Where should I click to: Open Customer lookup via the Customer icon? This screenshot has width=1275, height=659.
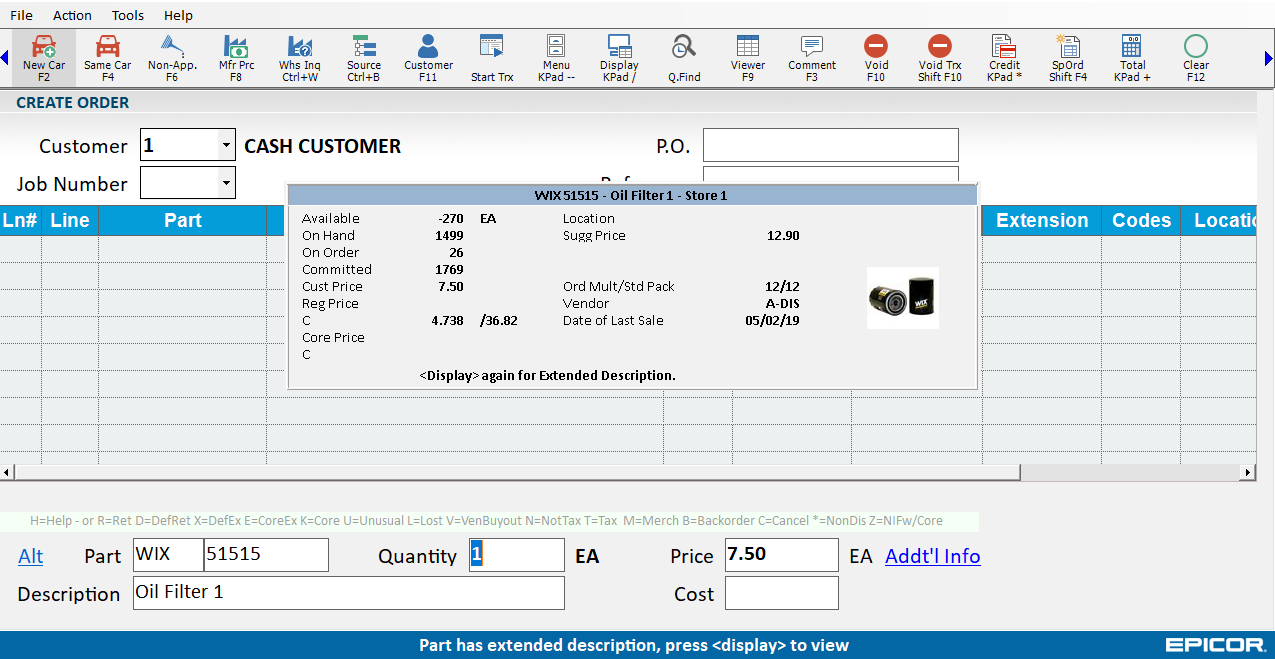pyautogui.click(x=427, y=57)
